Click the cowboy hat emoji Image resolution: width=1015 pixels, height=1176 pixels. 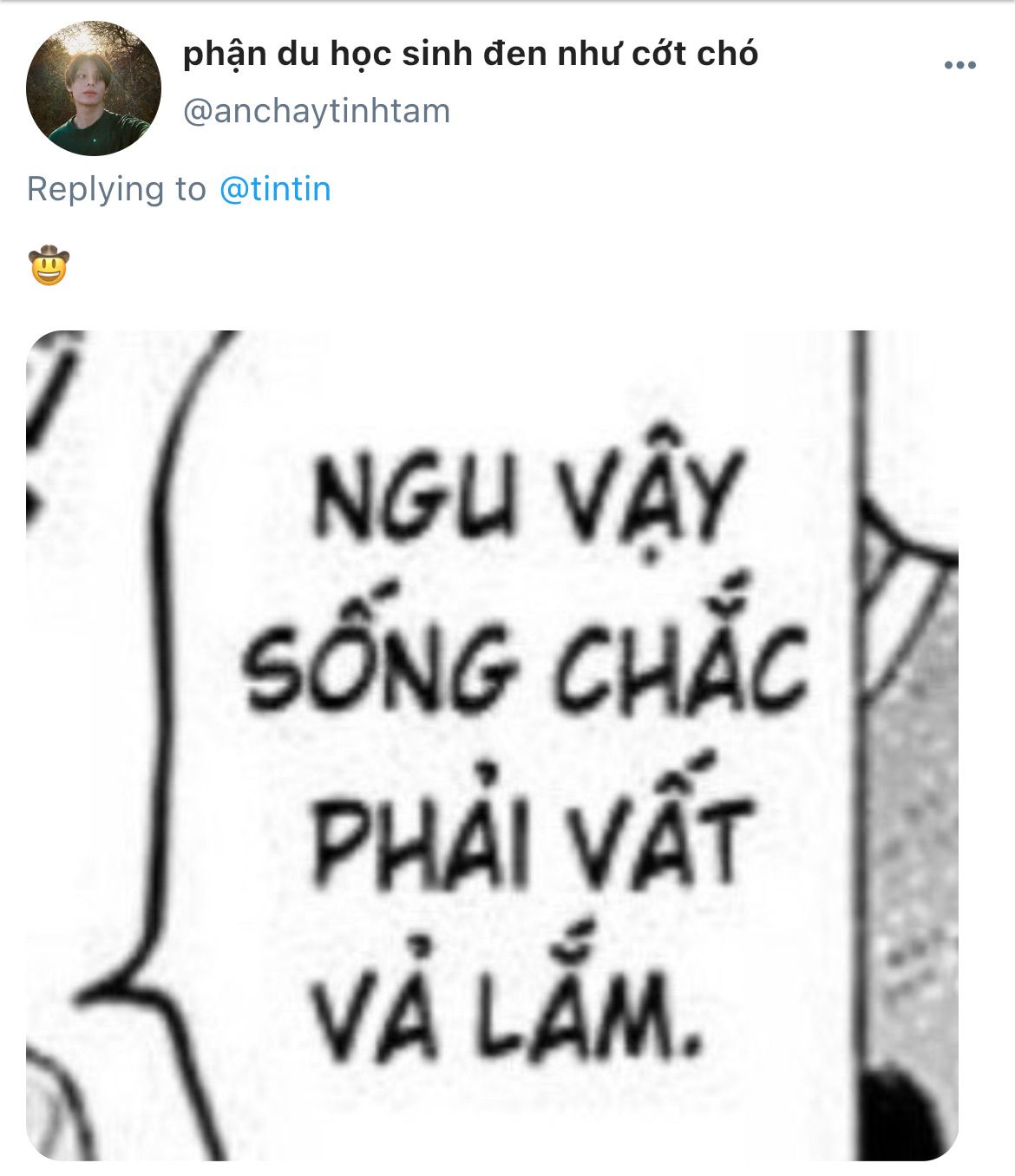click(x=49, y=265)
